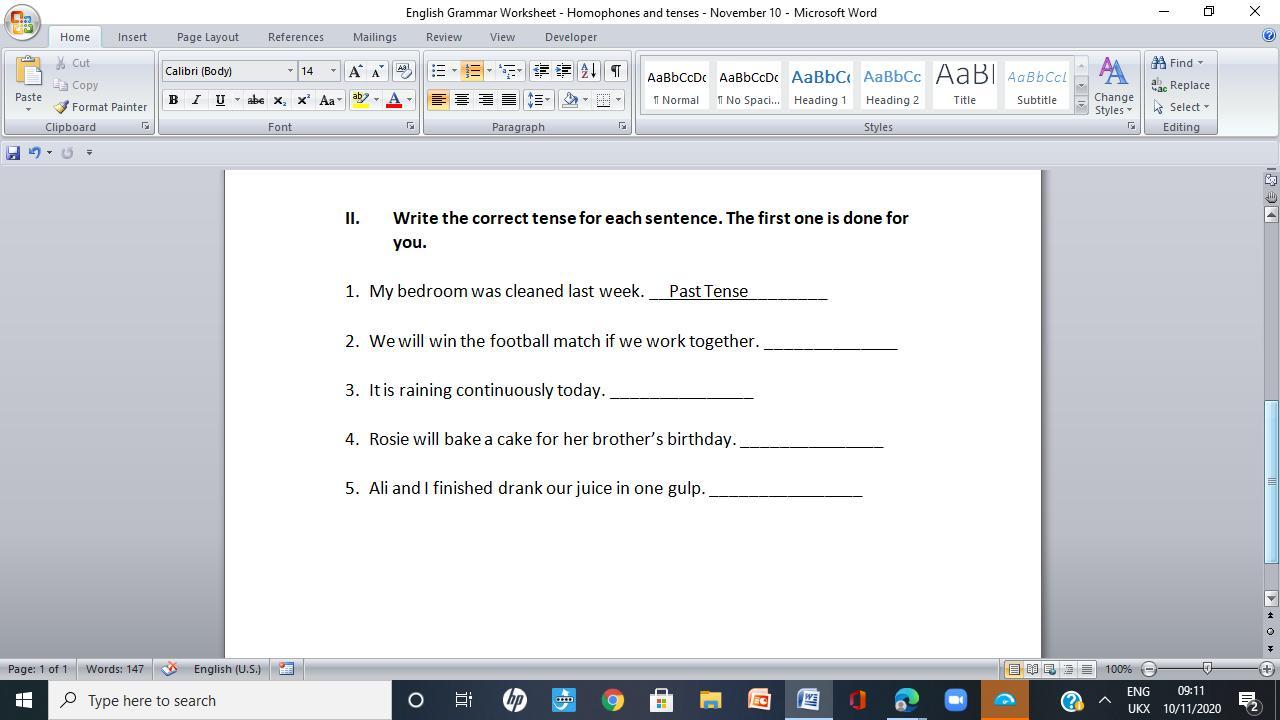Open the Select dropdown in Editing

[1181, 107]
